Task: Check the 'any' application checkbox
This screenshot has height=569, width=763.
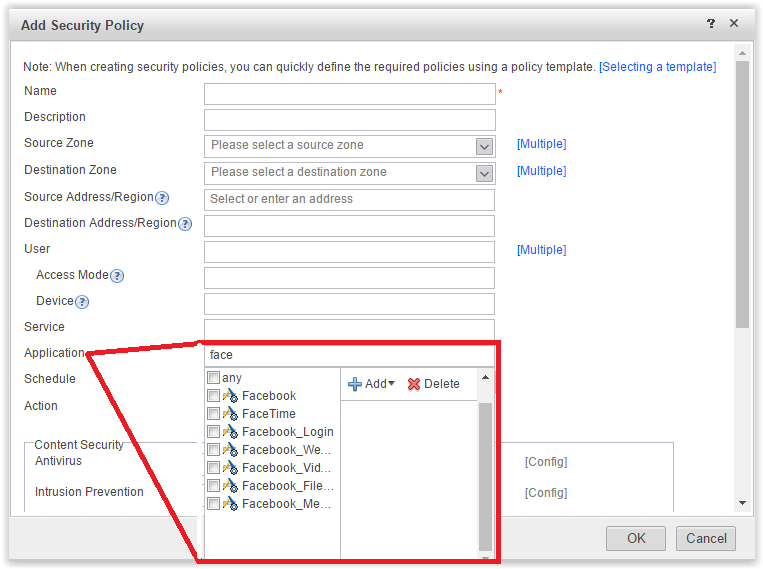Action: pos(213,378)
